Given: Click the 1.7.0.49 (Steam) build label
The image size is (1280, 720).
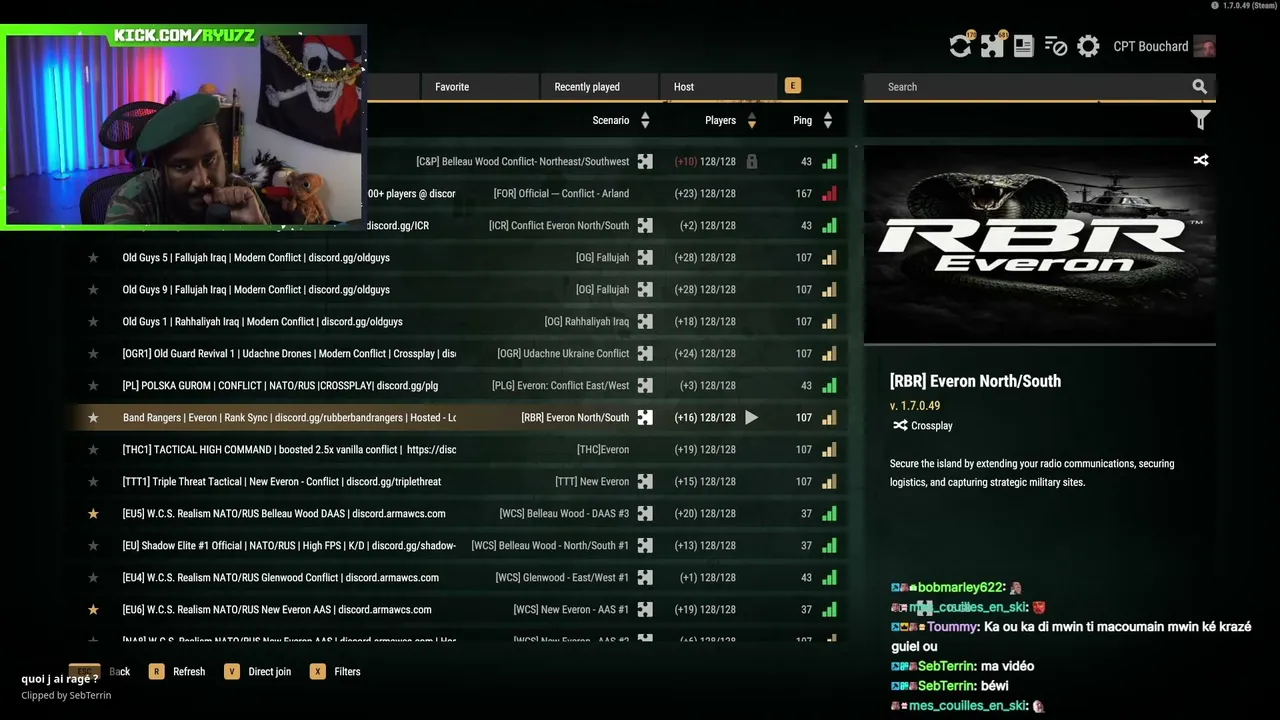Looking at the screenshot, I should click(x=1249, y=5).
